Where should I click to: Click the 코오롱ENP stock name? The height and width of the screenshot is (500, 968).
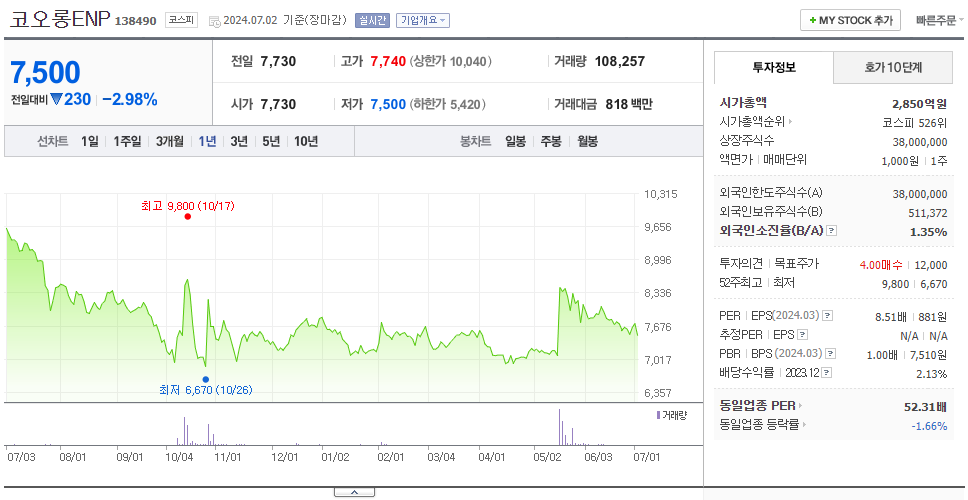click(x=60, y=20)
